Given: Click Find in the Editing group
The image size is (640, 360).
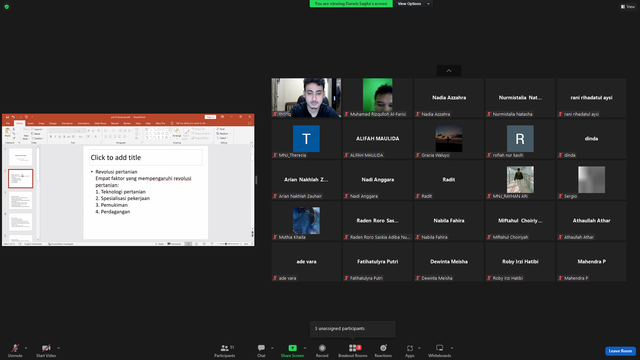Looking at the screenshot, I should [x=221, y=129].
